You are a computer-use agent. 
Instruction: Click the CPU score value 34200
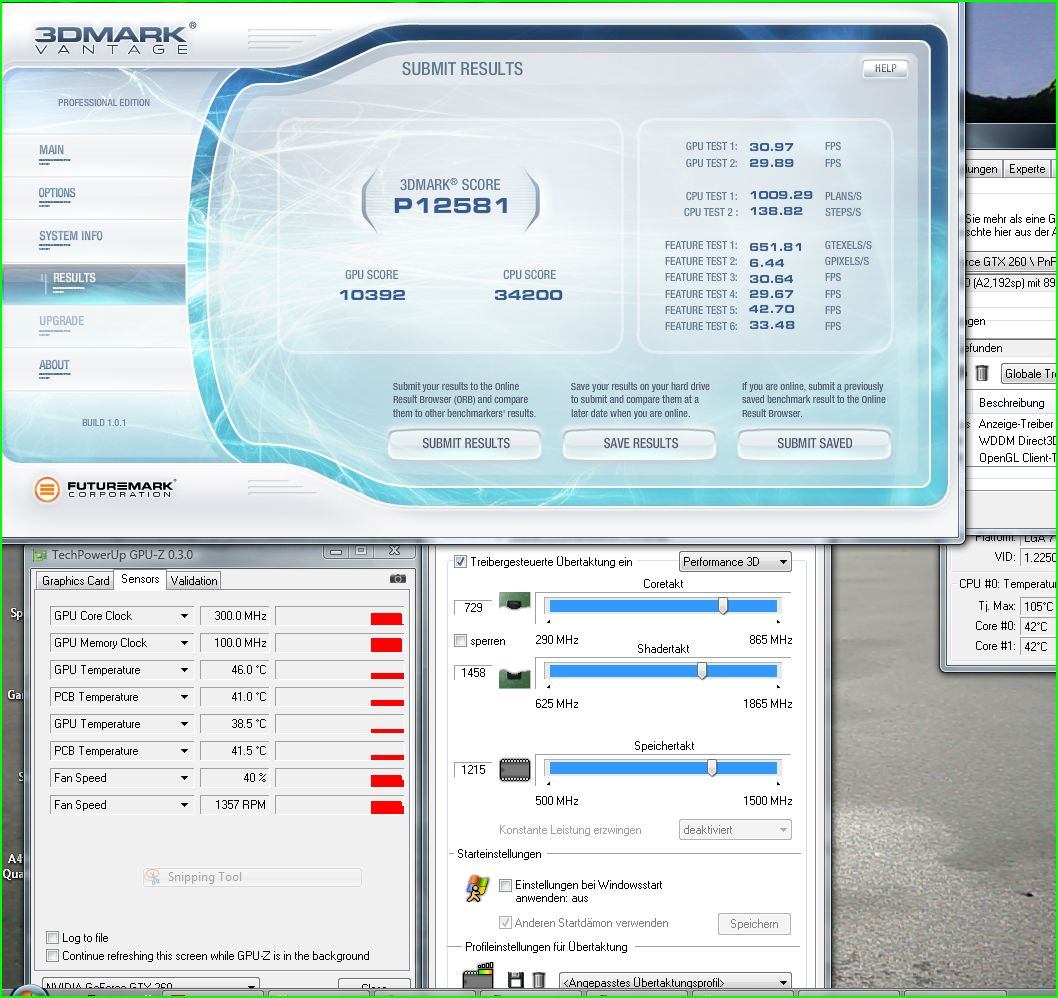[x=528, y=295]
